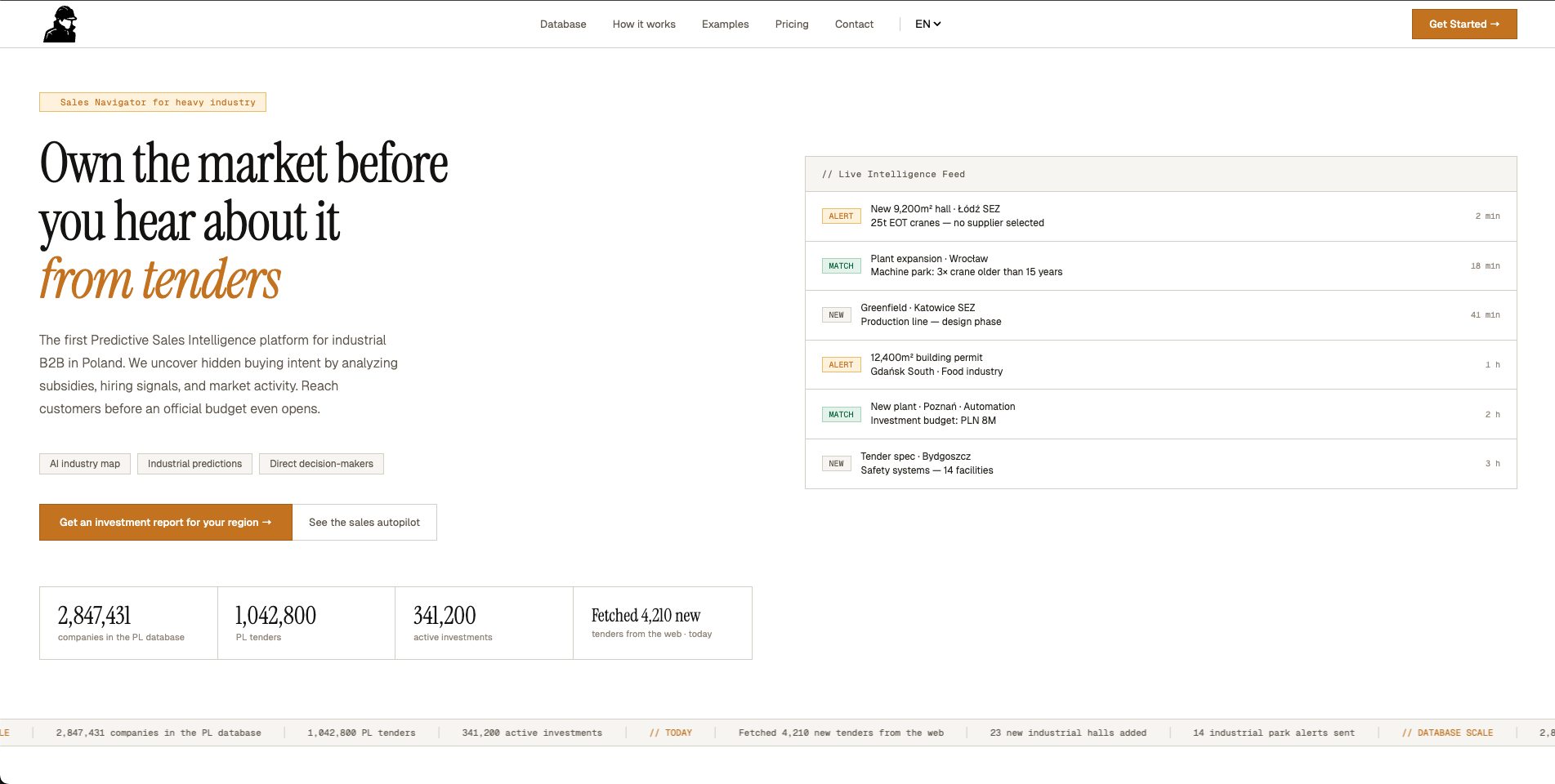Click the MATCH badge on the Poznań new plant
The height and width of the screenshot is (784, 1555).
coord(841,414)
